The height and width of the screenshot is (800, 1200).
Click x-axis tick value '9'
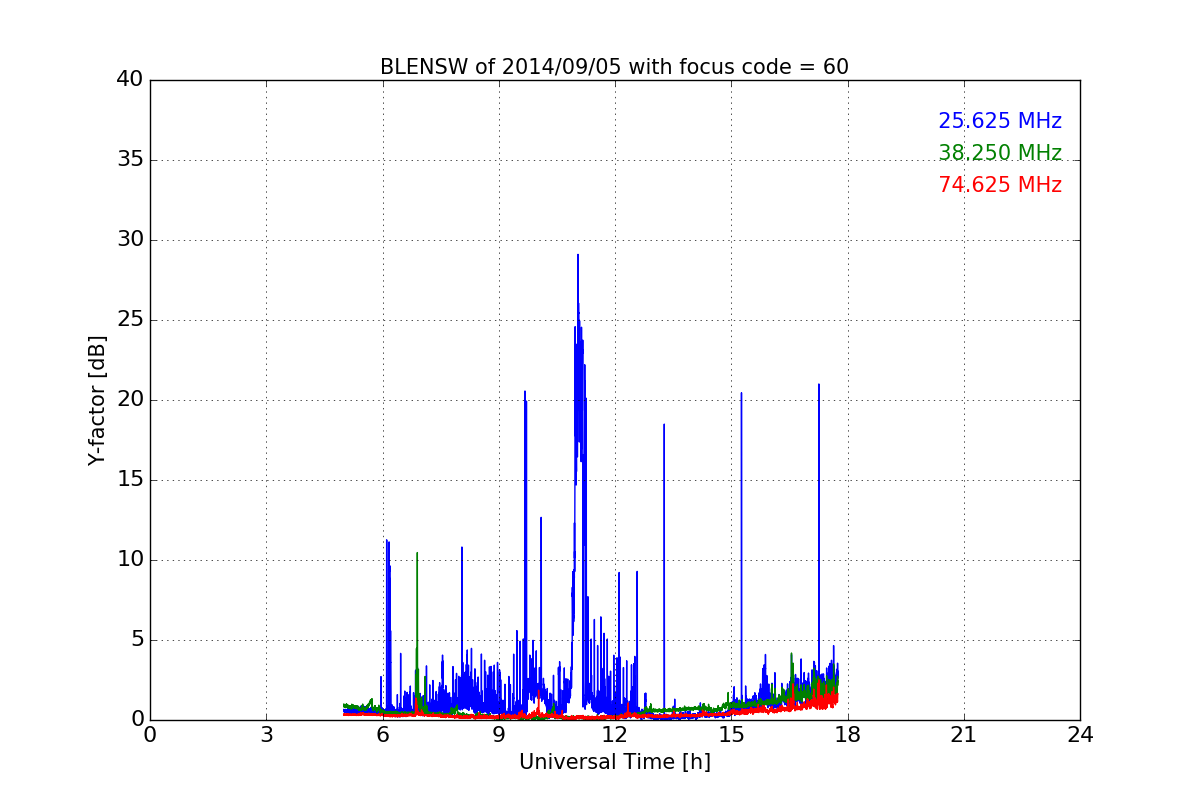coord(499,735)
